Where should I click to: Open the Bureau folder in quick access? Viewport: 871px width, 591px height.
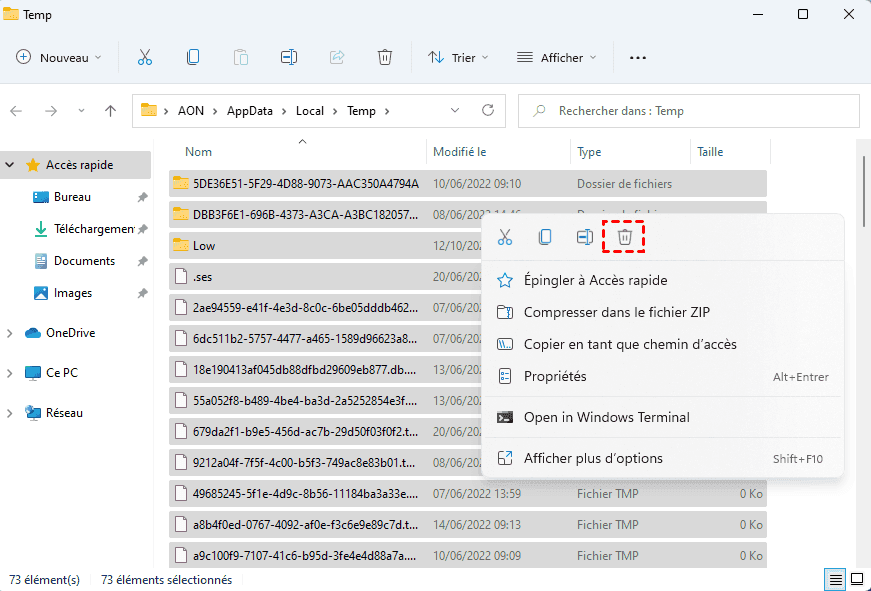pyautogui.click(x=72, y=197)
